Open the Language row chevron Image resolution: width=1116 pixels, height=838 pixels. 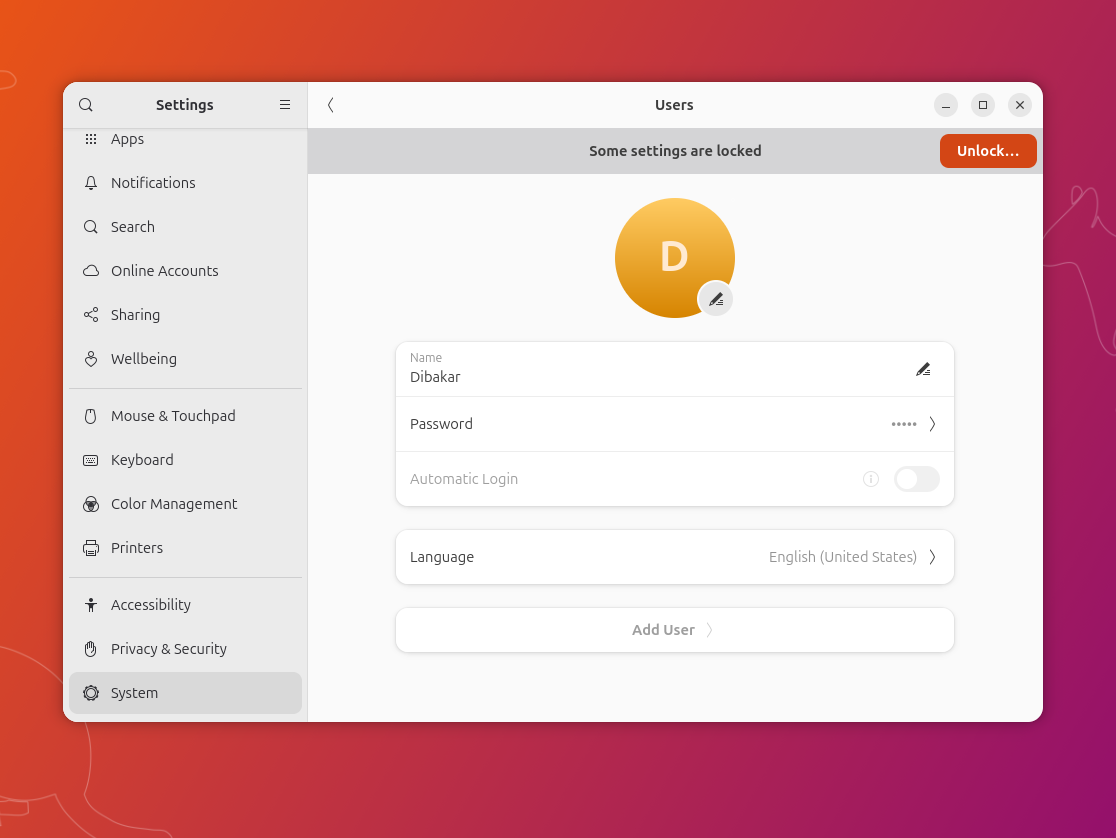click(932, 557)
